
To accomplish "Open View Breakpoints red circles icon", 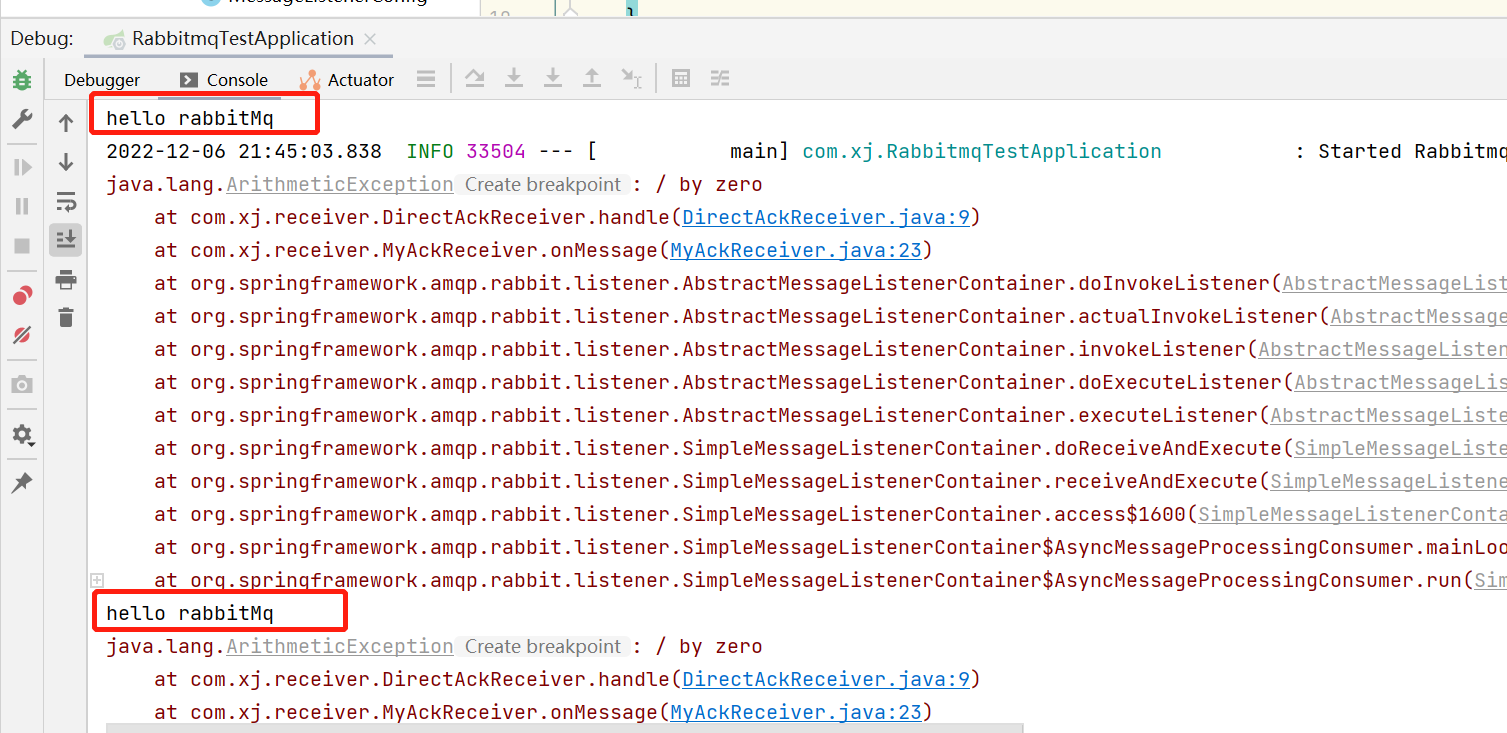I will point(21,295).
